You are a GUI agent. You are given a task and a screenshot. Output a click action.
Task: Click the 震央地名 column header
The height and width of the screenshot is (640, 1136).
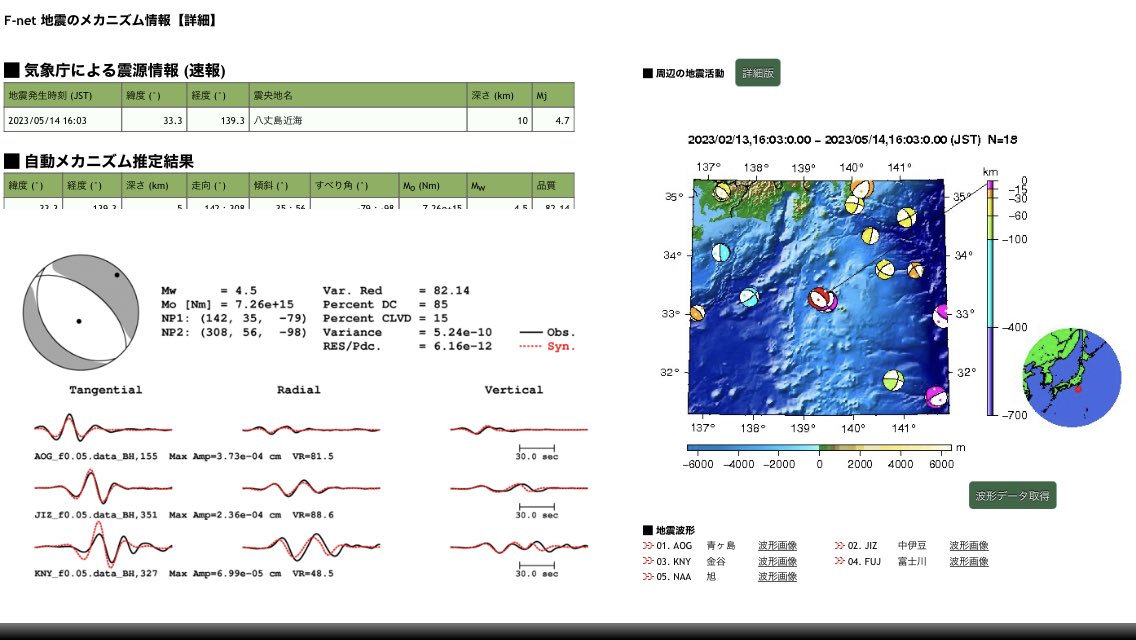[358, 95]
